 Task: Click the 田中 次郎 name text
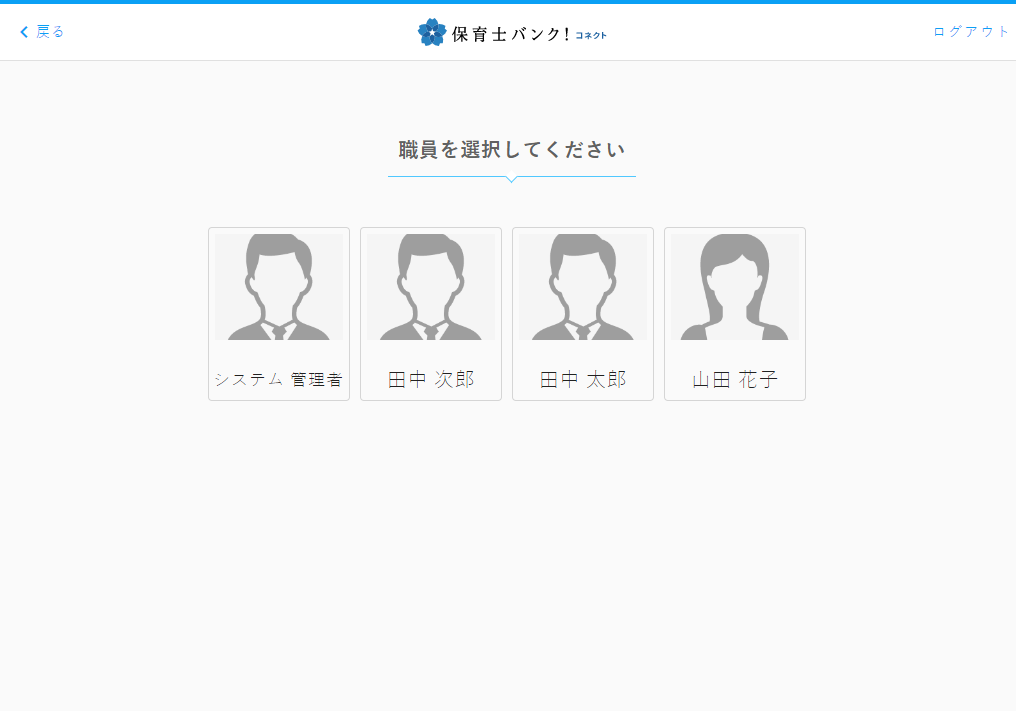[431, 380]
